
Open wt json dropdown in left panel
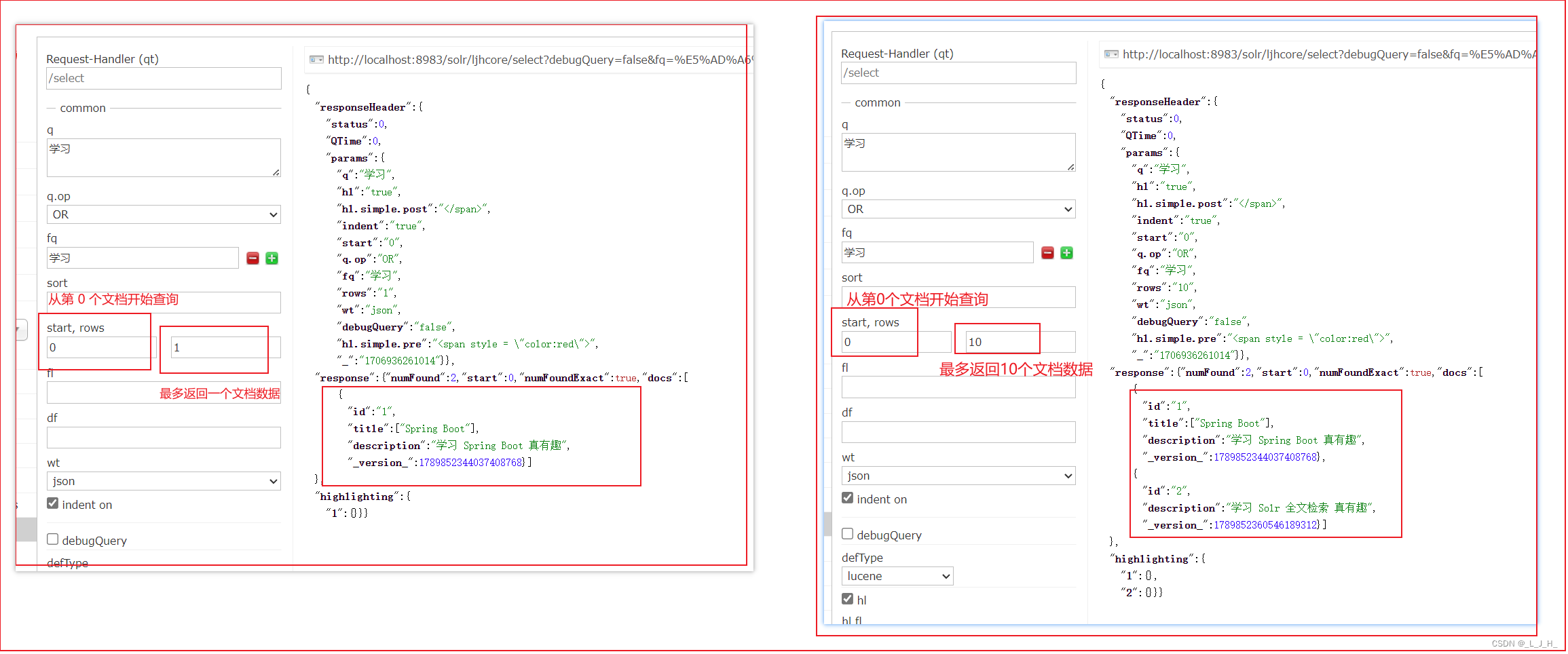click(164, 482)
